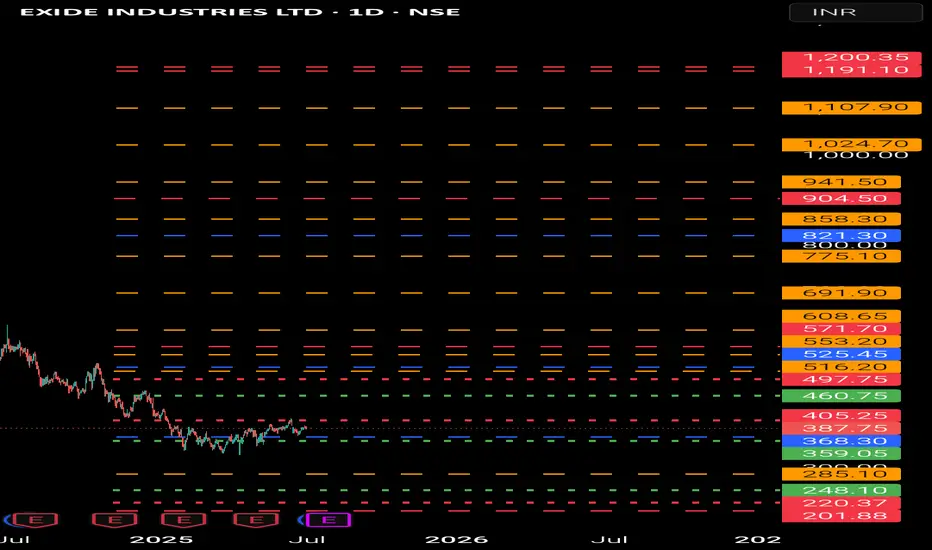Select the 516.20 orange price label
Screen dimensions: 932x550
coord(841,367)
